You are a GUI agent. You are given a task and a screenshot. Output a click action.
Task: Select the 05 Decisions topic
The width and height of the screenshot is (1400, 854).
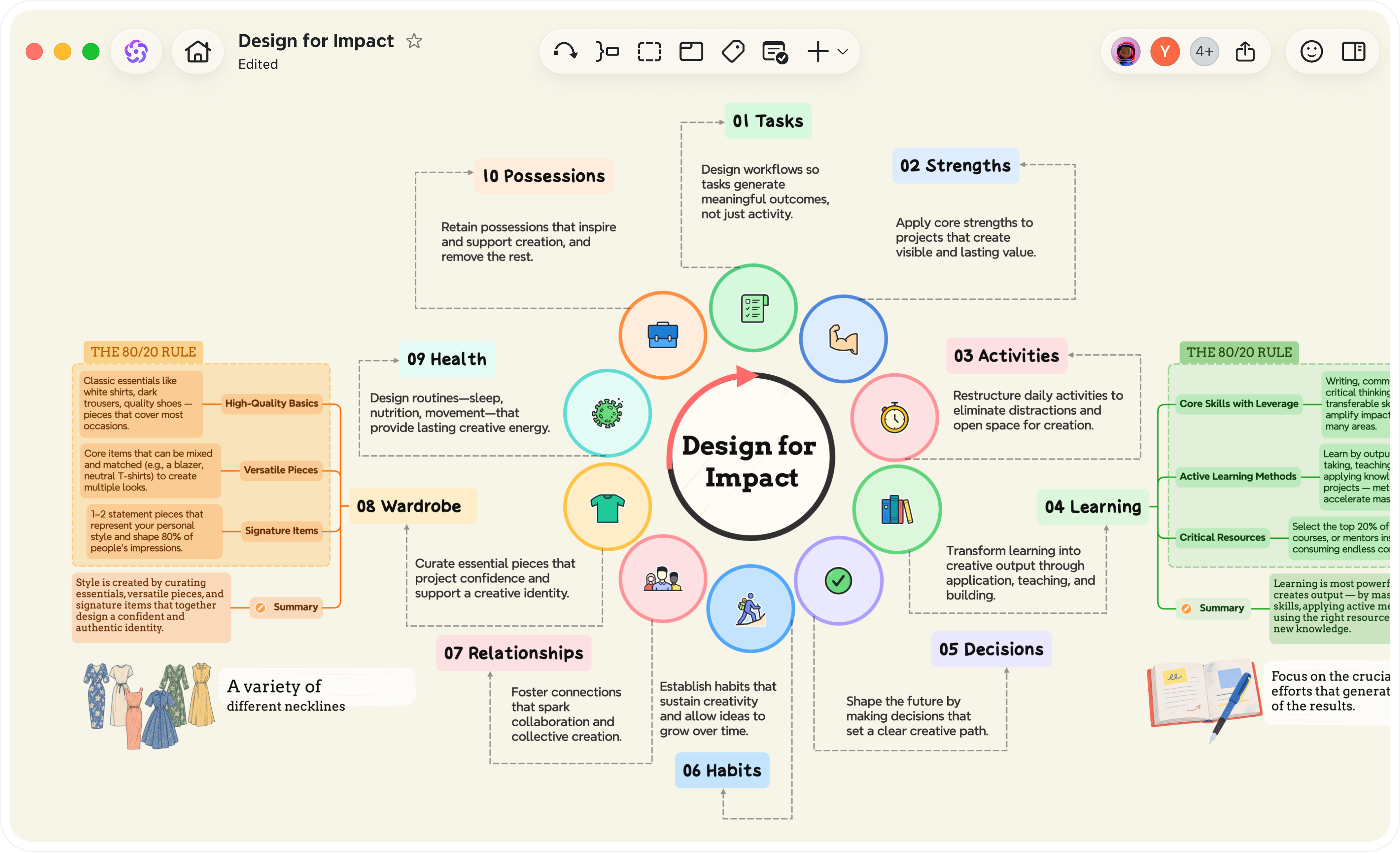tap(991, 649)
